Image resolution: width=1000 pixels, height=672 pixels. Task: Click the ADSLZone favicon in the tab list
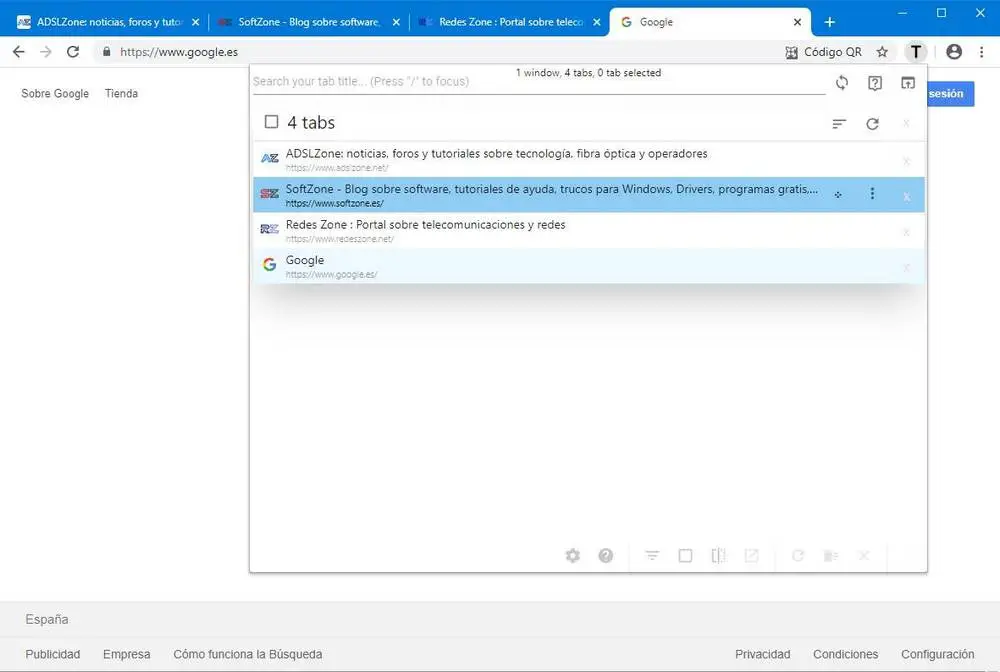(x=270, y=158)
